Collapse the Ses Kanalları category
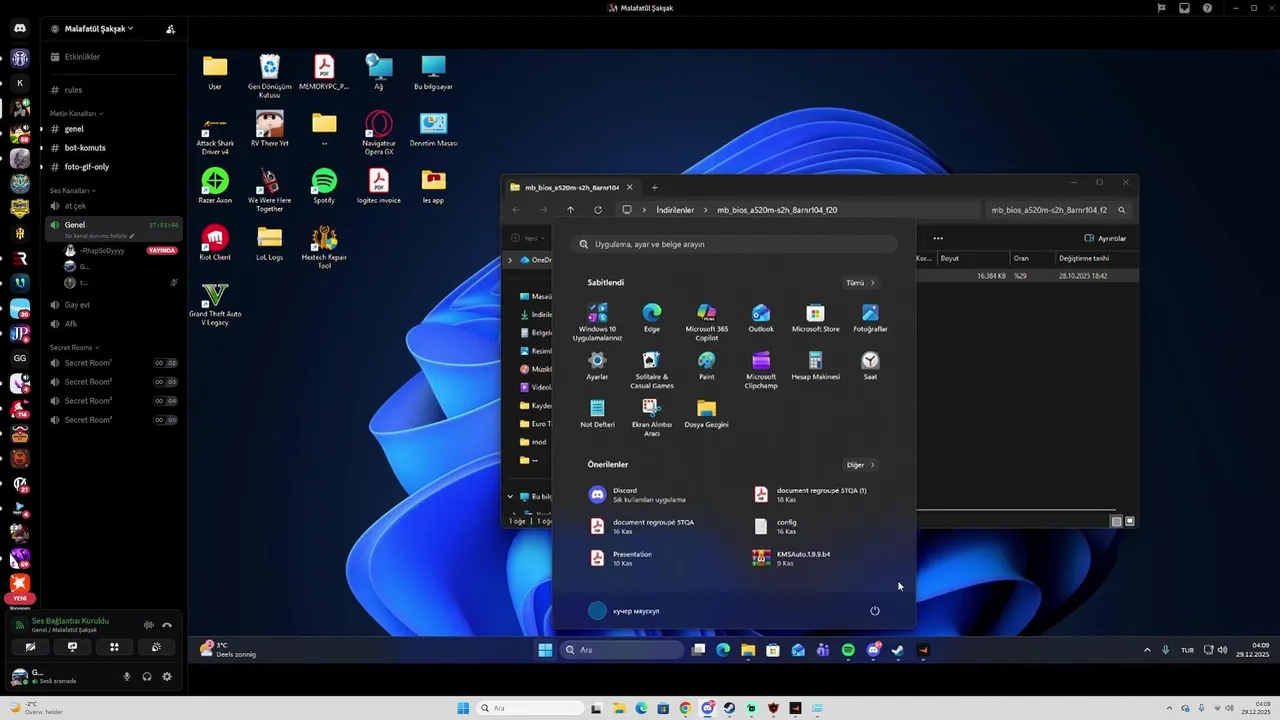 tap(72, 190)
